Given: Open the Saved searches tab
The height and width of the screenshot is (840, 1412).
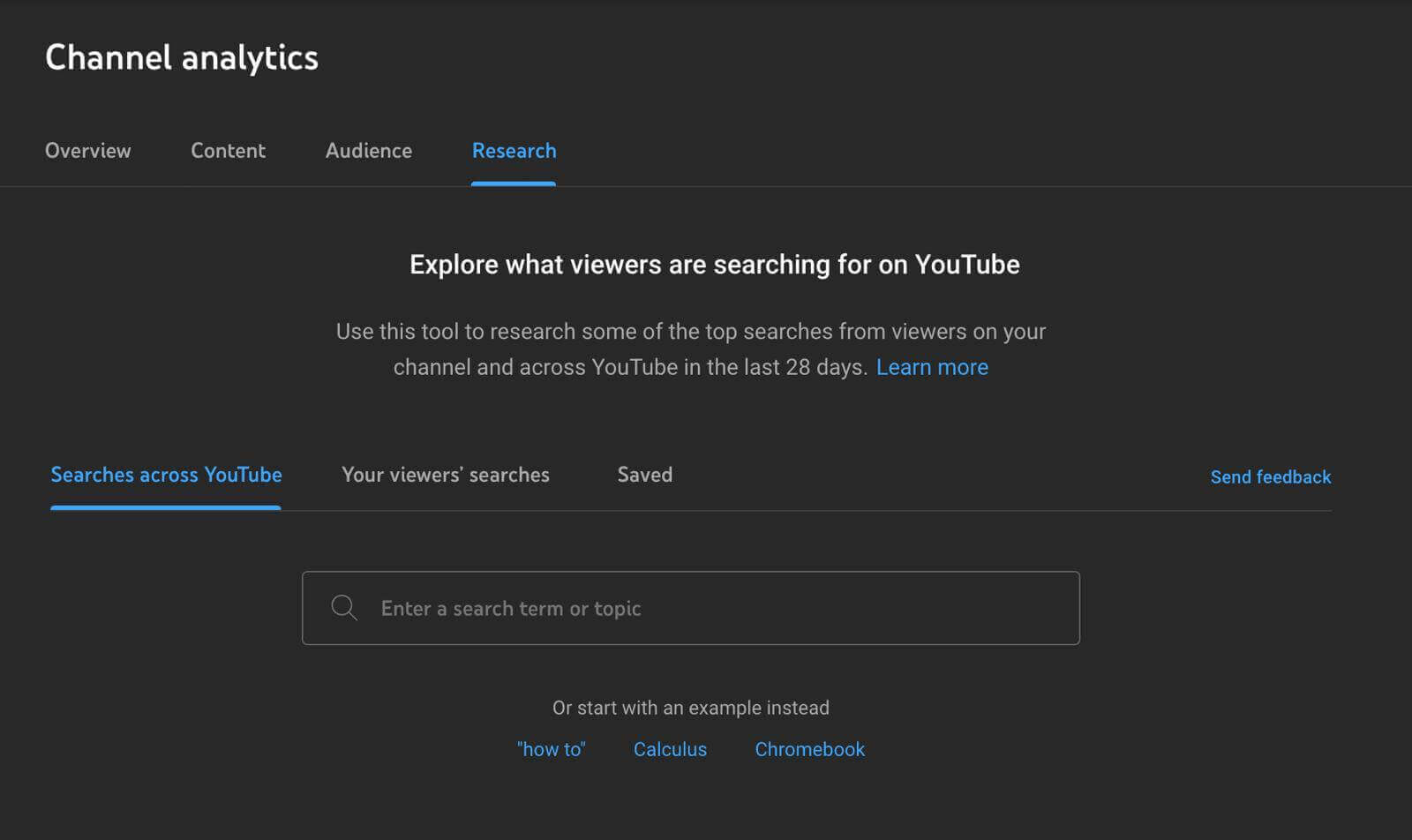Looking at the screenshot, I should tap(644, 475).
